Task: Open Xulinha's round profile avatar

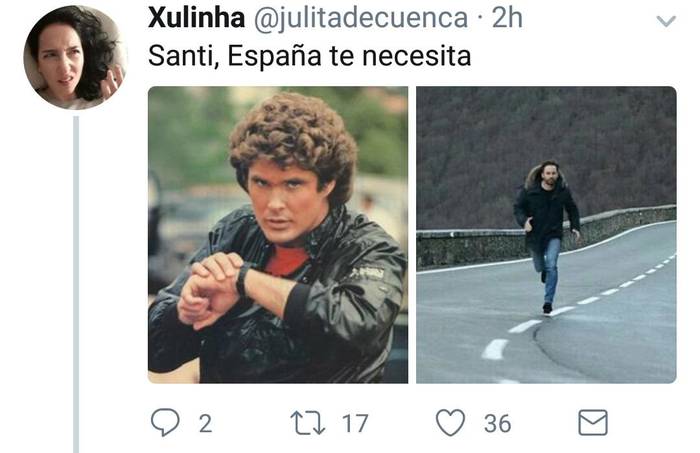Action: tap(75, 57)
